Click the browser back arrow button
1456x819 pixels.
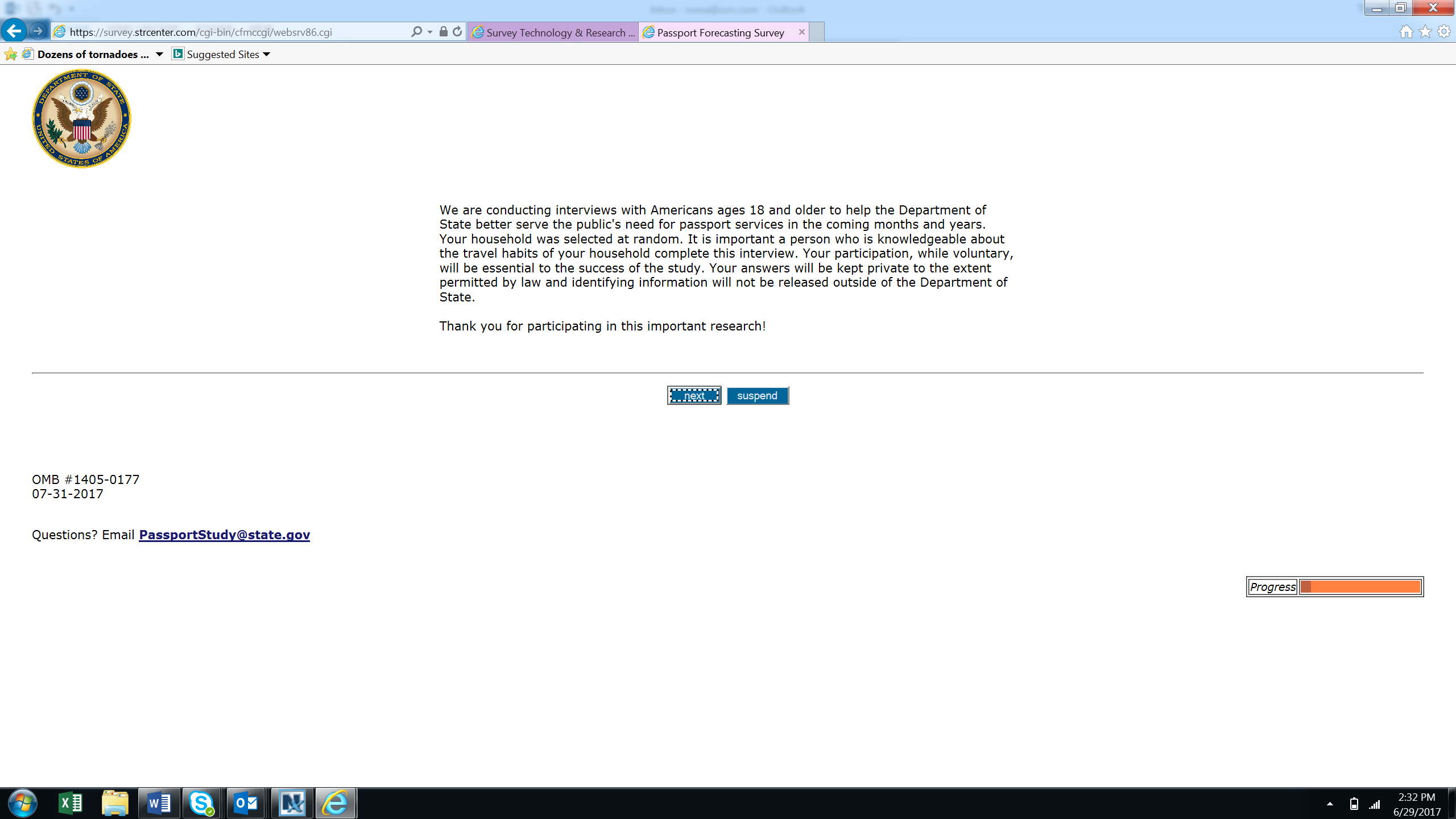click(x=14, y=31)
